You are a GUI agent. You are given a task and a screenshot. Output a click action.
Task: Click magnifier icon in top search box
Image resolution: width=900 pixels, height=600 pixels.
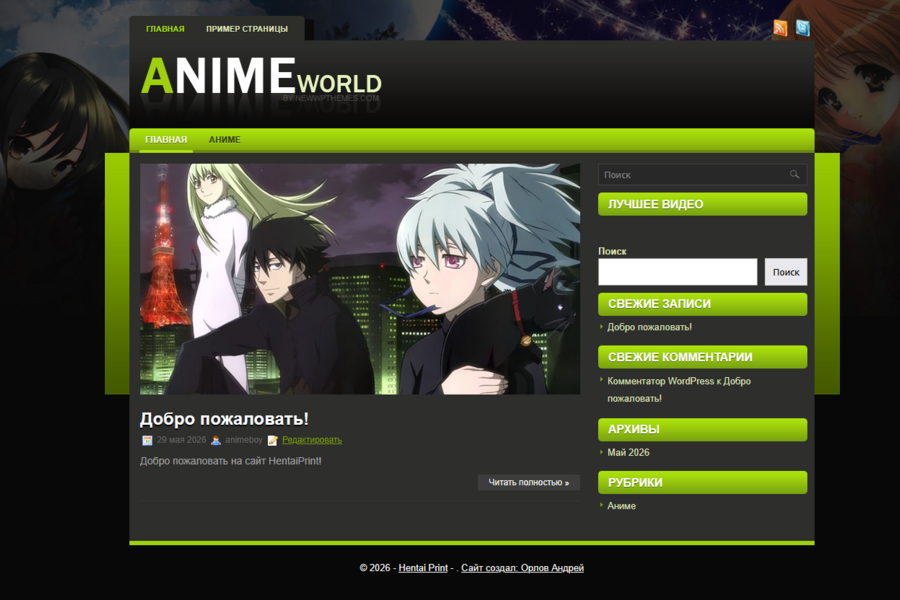coord(794,175)
